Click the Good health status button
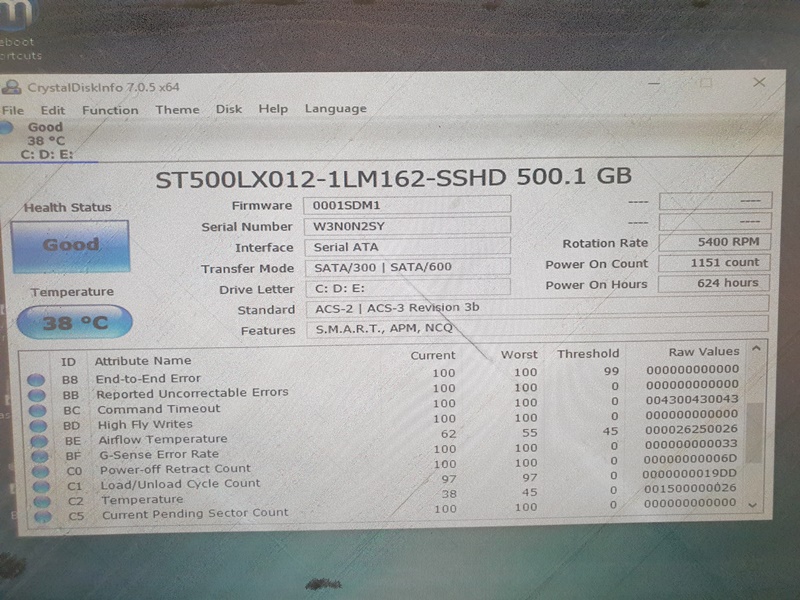800x600 pixels. coord(70,246)
